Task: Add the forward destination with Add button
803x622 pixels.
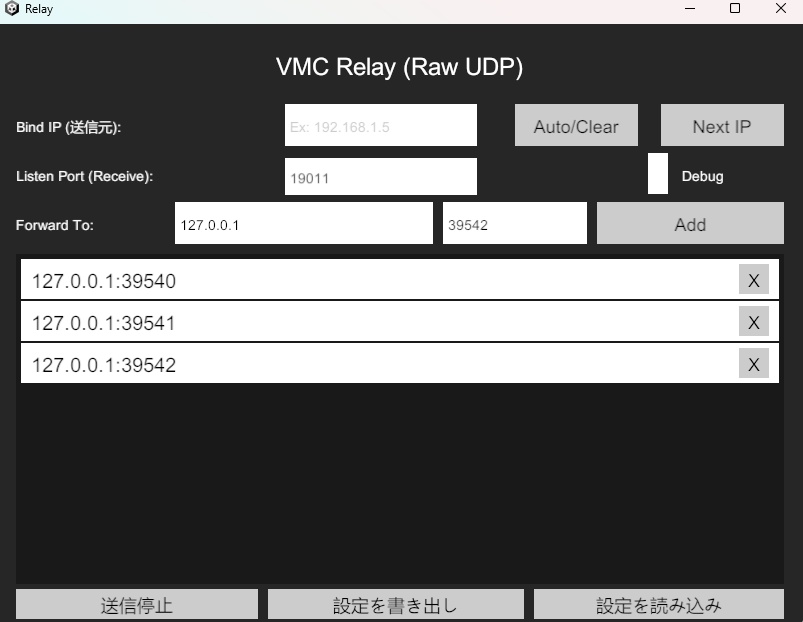Action: [690, 223]
